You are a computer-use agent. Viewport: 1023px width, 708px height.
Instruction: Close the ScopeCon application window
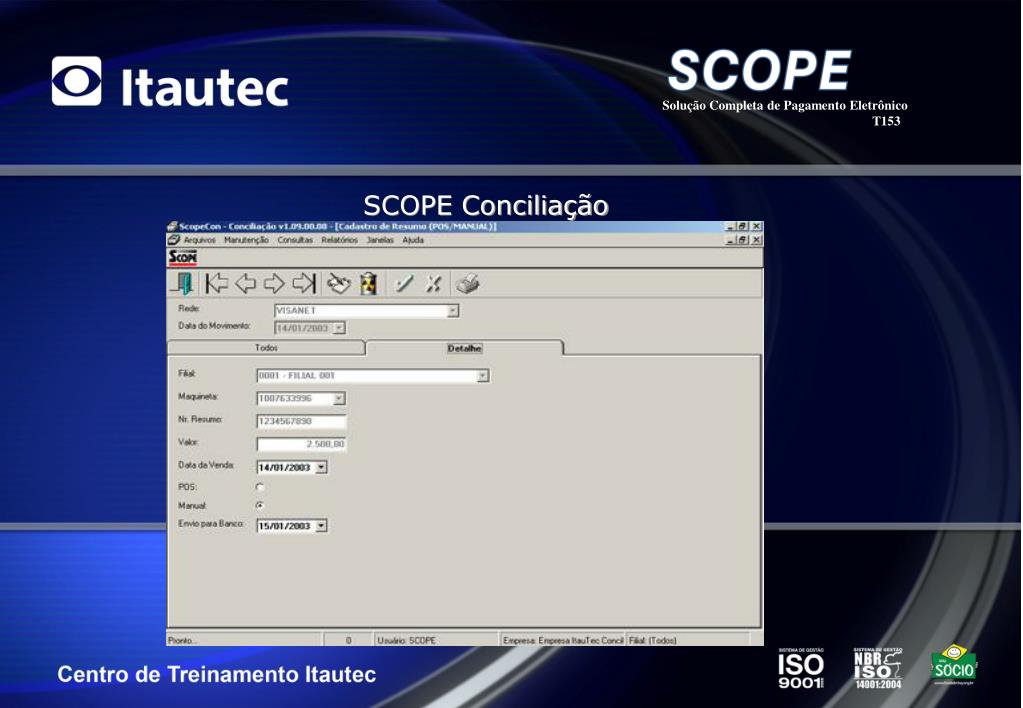(756, 226)
